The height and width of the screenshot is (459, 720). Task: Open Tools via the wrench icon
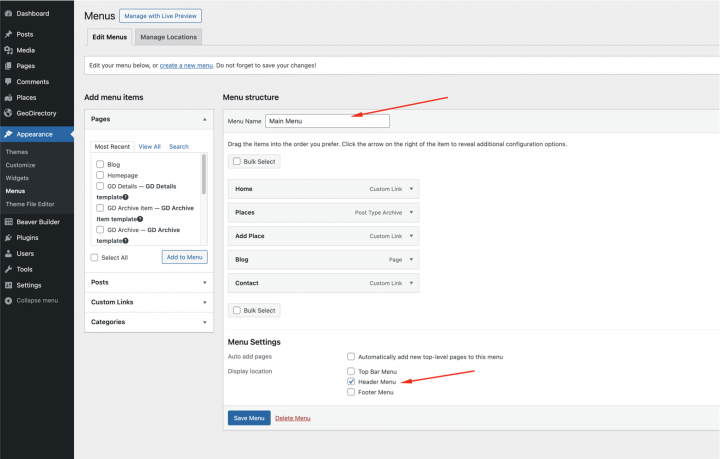(x=8, y=269)
